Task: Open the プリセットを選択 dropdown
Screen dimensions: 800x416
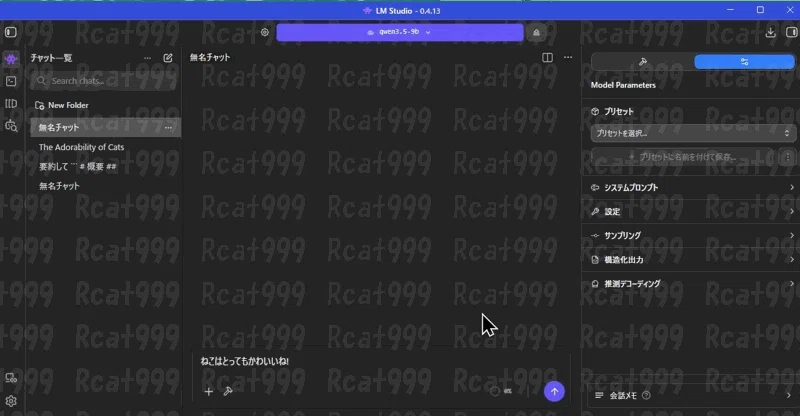Action: point(693,133)
